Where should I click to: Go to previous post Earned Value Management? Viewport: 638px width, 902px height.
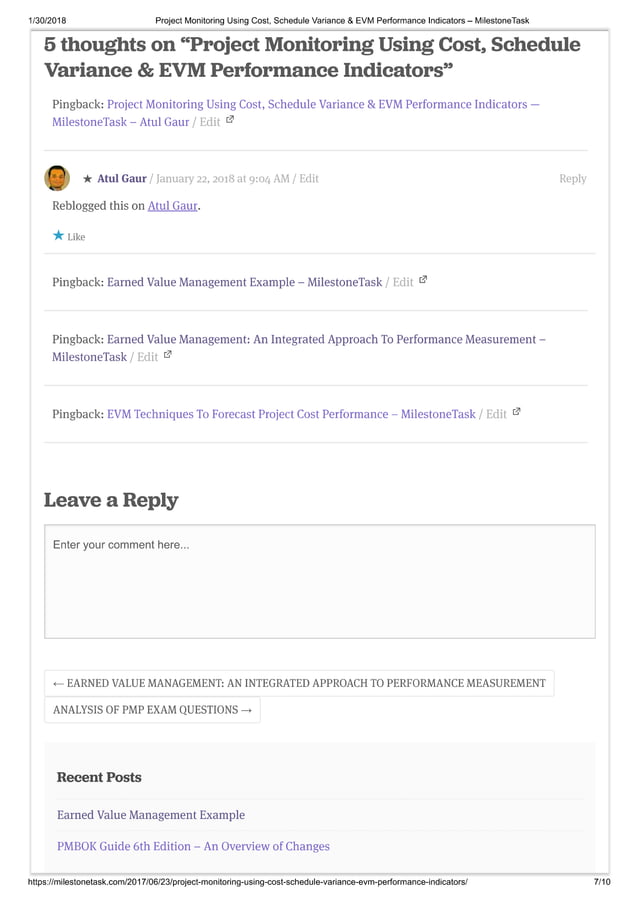[x=299, y=683]
